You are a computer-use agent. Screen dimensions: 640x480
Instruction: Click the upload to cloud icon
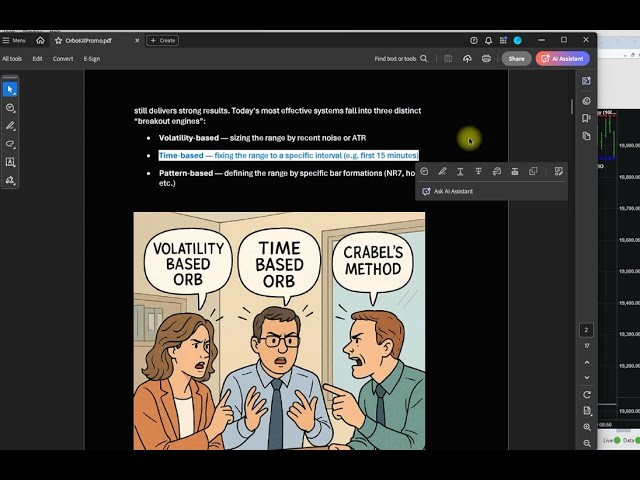pyautogui.click(x=467, y=59)
